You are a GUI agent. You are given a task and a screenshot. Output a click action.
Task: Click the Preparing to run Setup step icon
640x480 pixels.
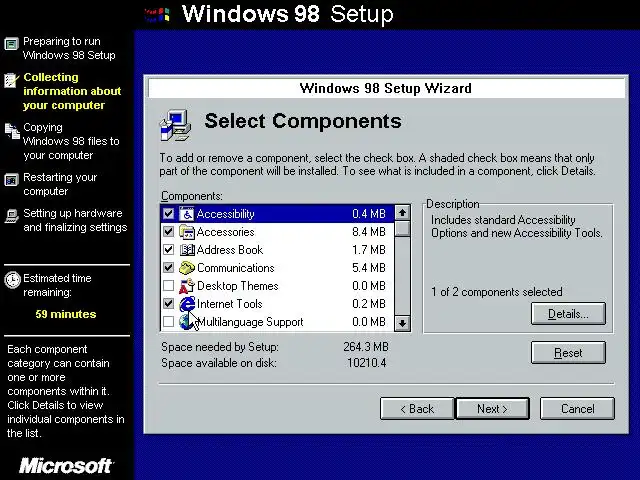11,44
